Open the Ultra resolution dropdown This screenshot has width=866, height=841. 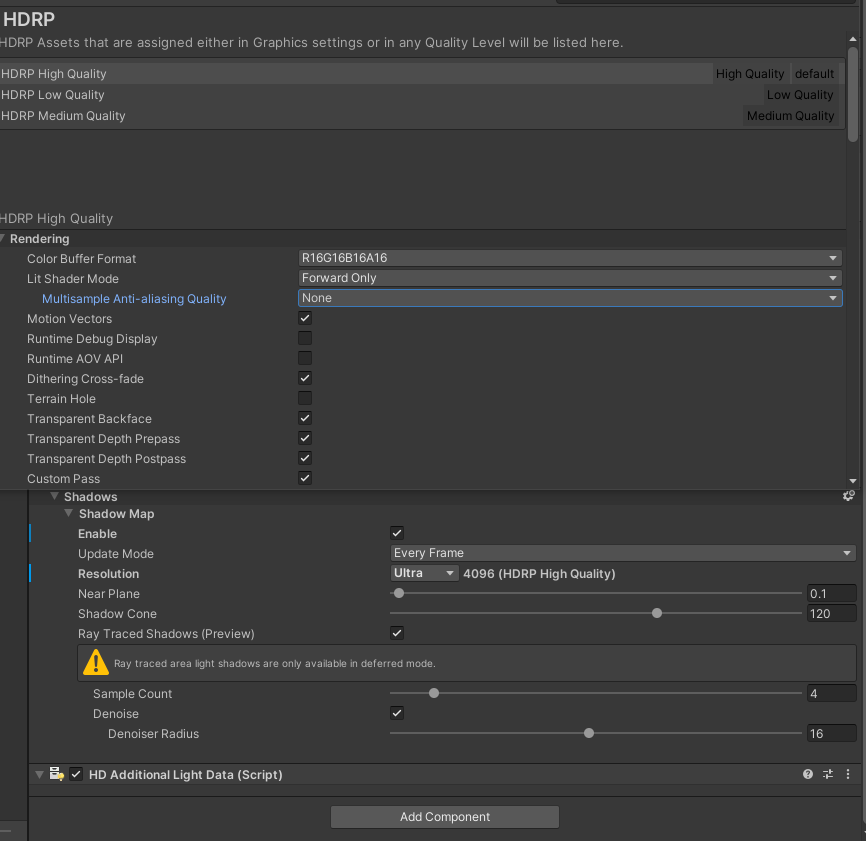click(424, 573)
